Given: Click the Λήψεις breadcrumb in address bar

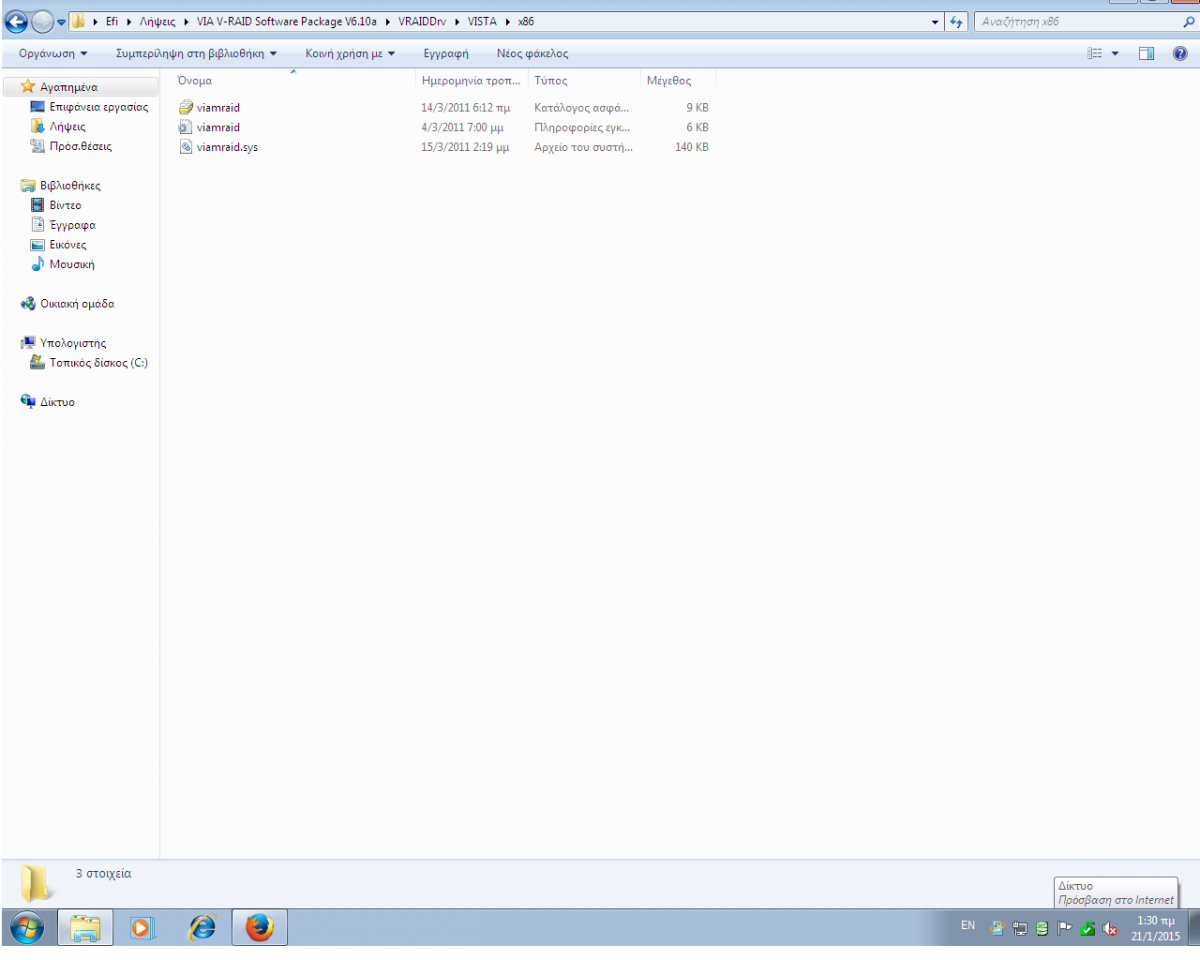Looking at the screenshot, I should tap(157, 21).
